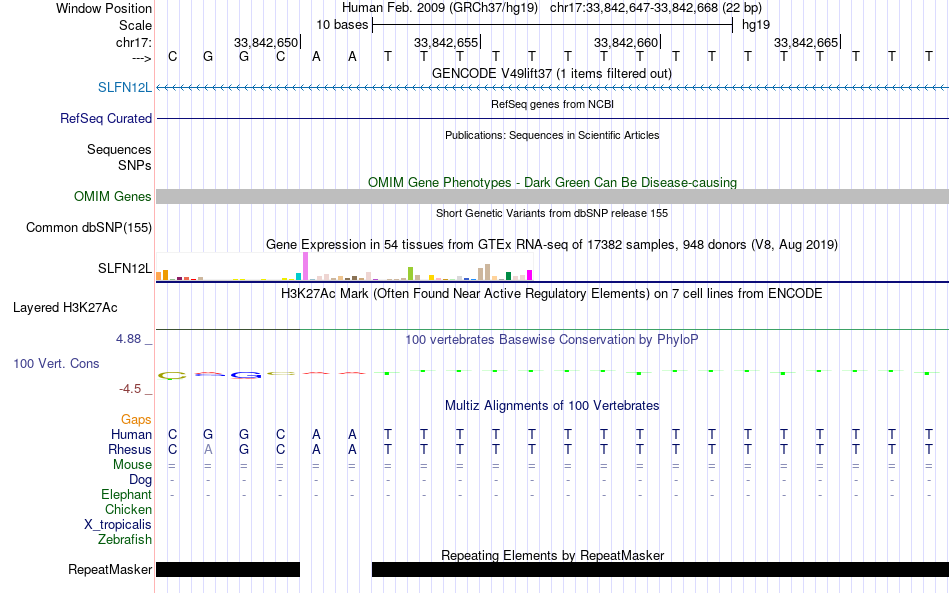Click the SNPs track label
Viewport: 950px width, 593px height.
tap(135, 165)
